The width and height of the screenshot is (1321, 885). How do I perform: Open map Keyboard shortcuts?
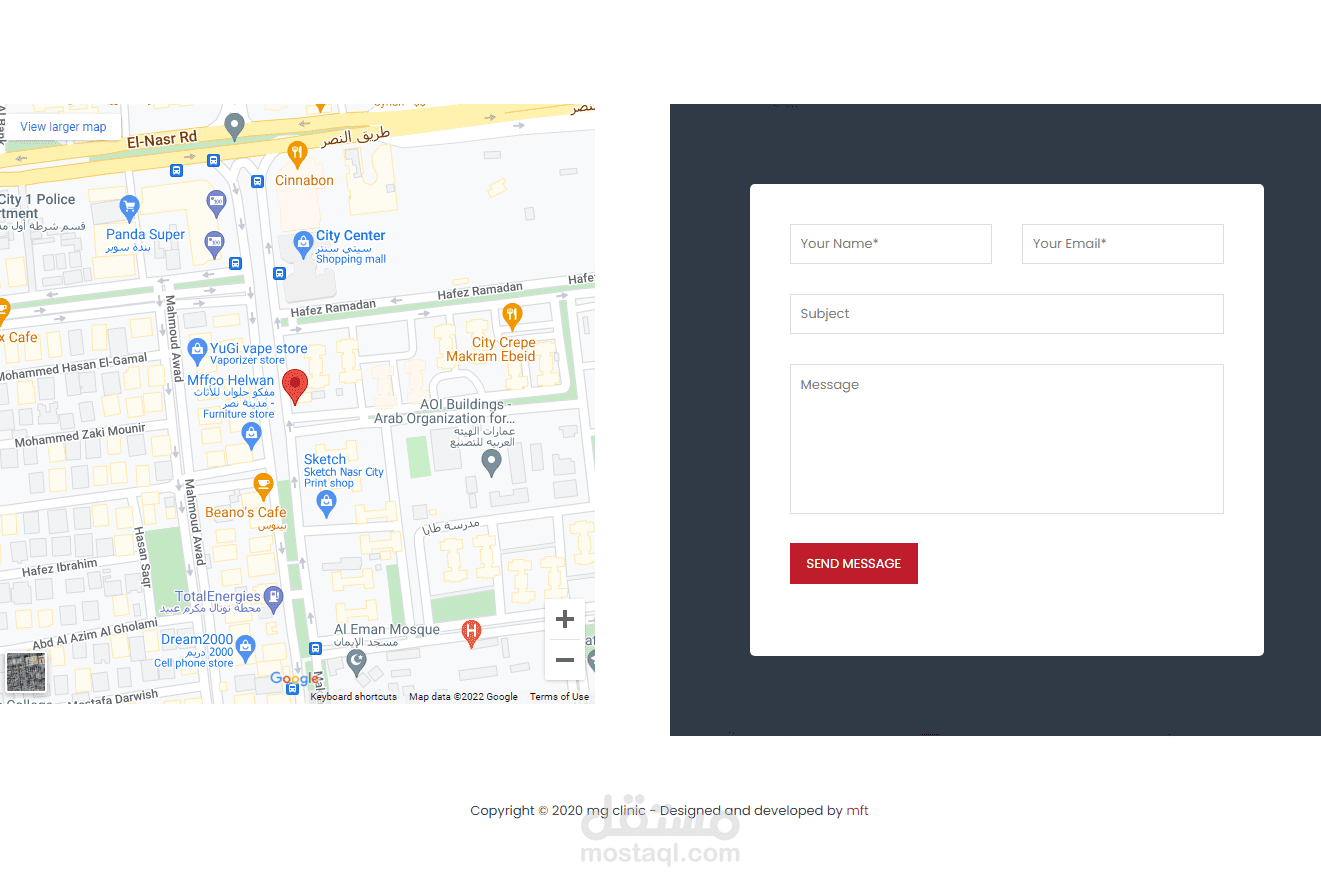pyautogui.click(x=353, y=697)
